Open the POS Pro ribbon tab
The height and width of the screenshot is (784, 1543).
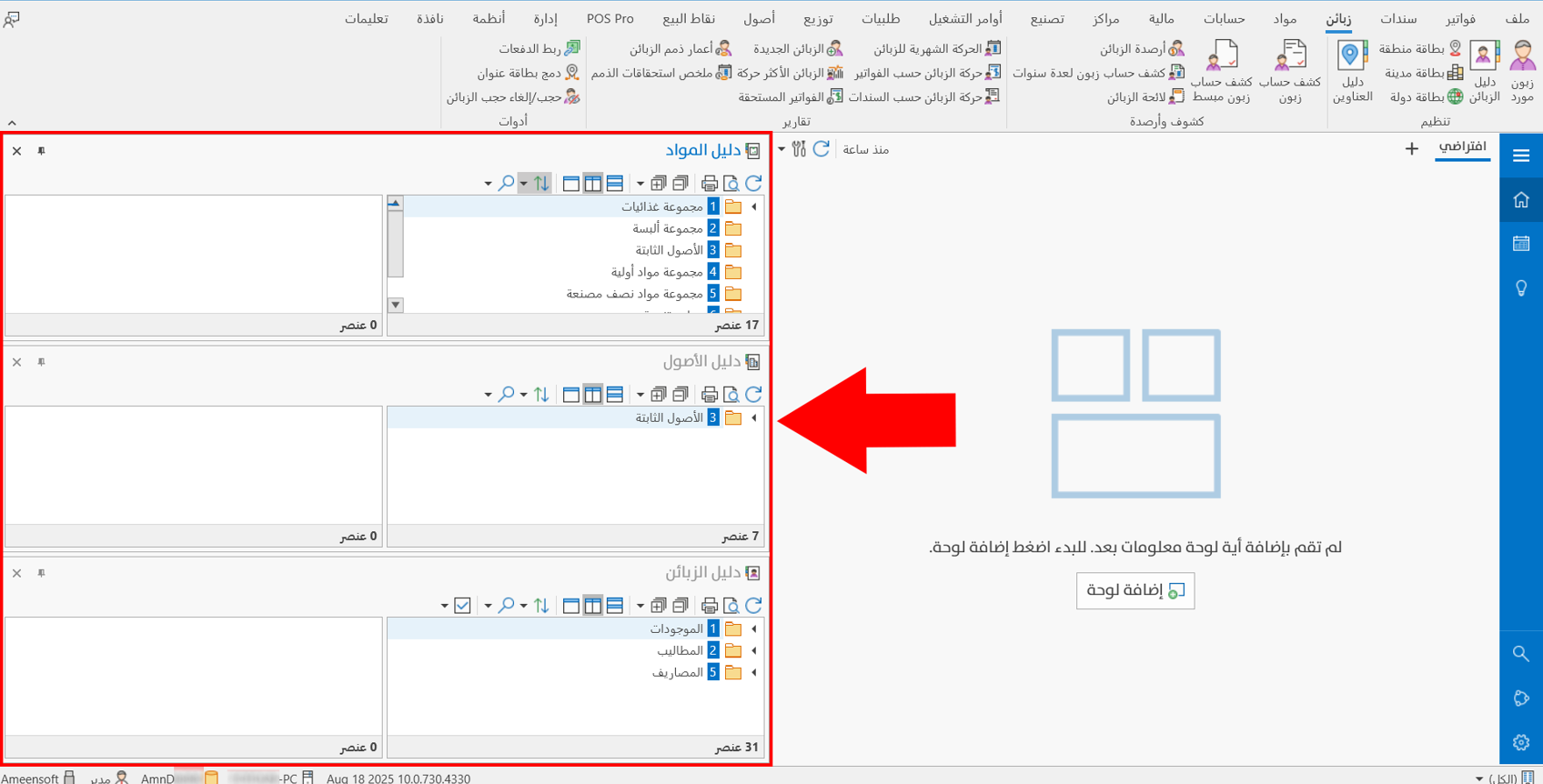[x=610, y=19]
